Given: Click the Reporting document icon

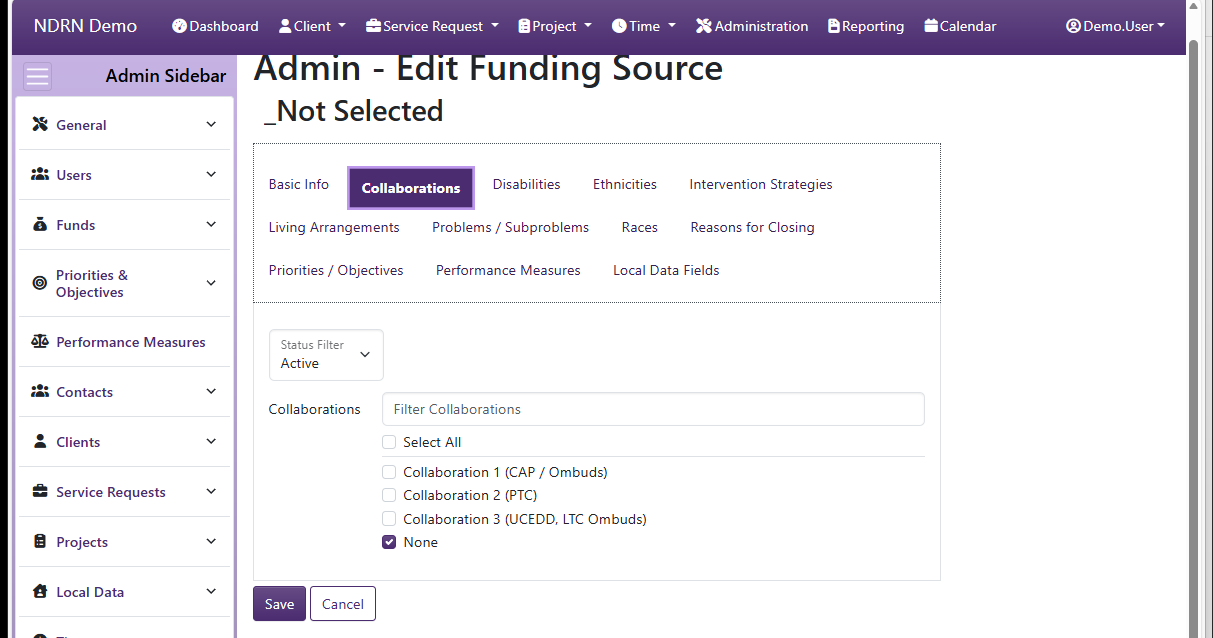Looking at the screenshot, I should point(834,26).
